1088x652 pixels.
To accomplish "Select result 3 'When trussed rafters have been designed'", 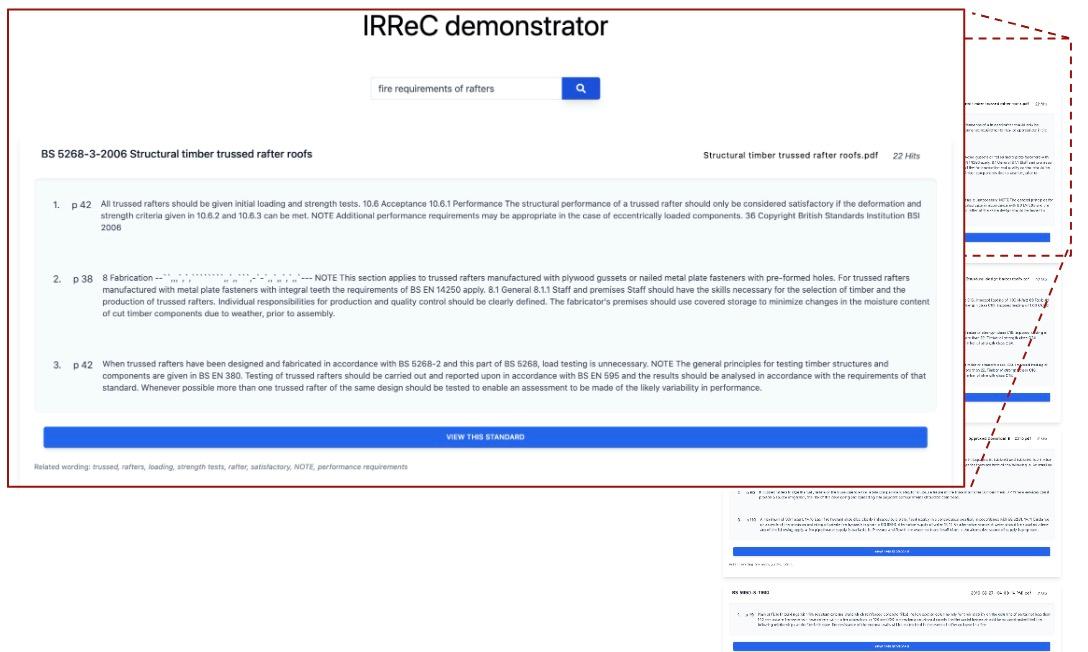I will (514, 375).
